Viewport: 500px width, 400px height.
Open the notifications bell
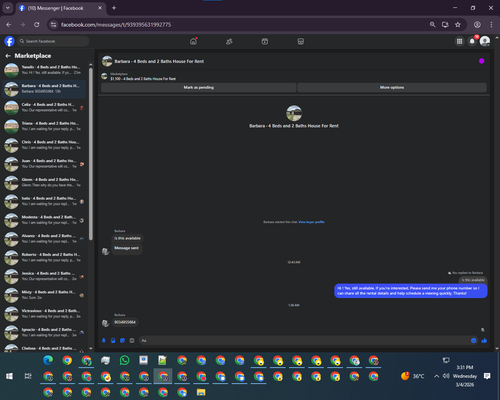point(472,41)
